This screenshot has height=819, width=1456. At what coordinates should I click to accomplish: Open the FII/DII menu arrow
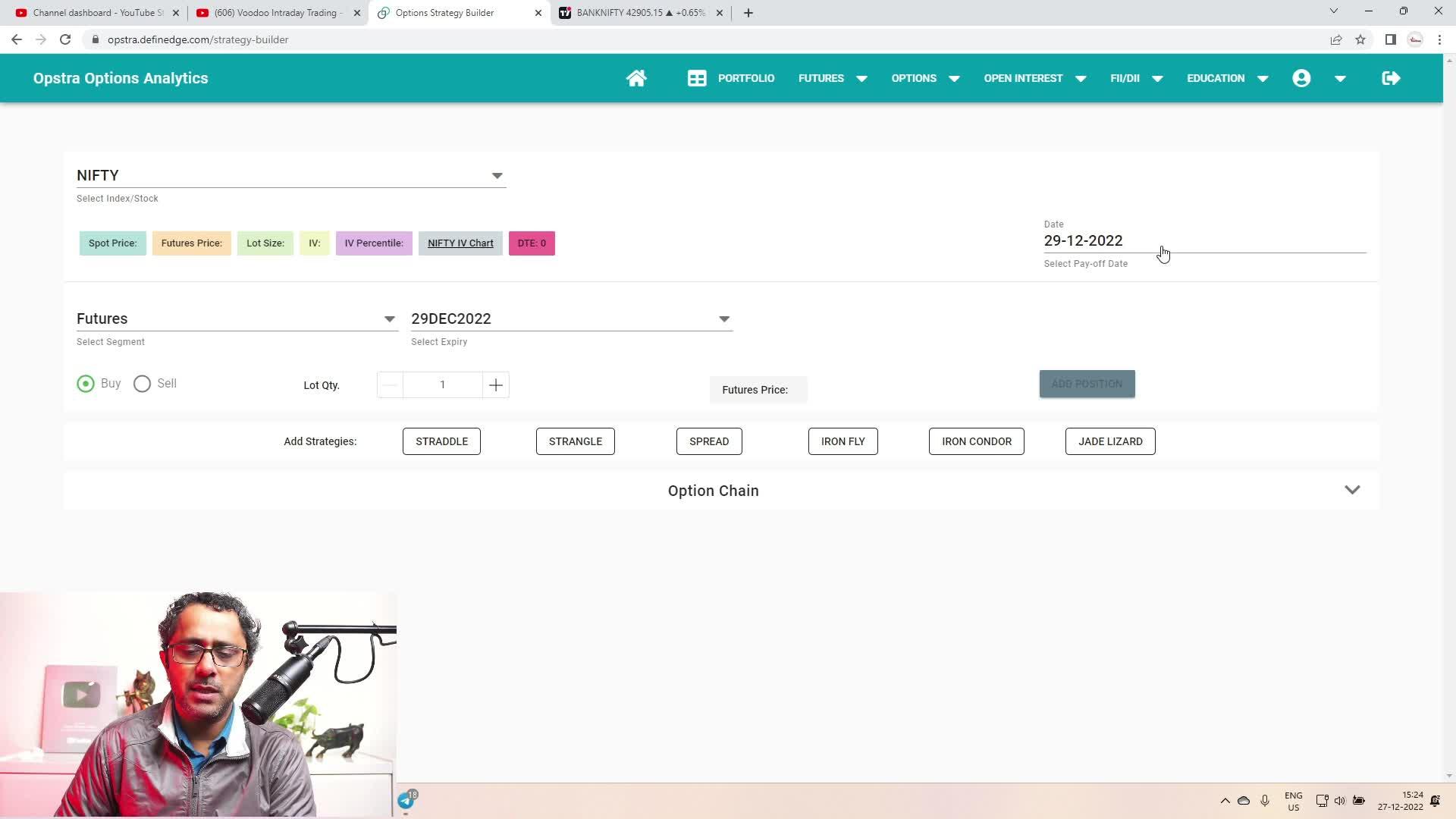(x=1157, y=78)
